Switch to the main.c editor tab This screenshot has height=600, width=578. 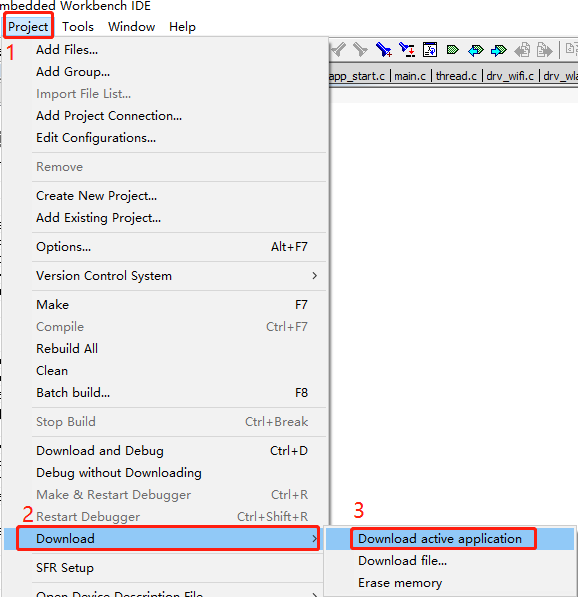coord(410,76)
